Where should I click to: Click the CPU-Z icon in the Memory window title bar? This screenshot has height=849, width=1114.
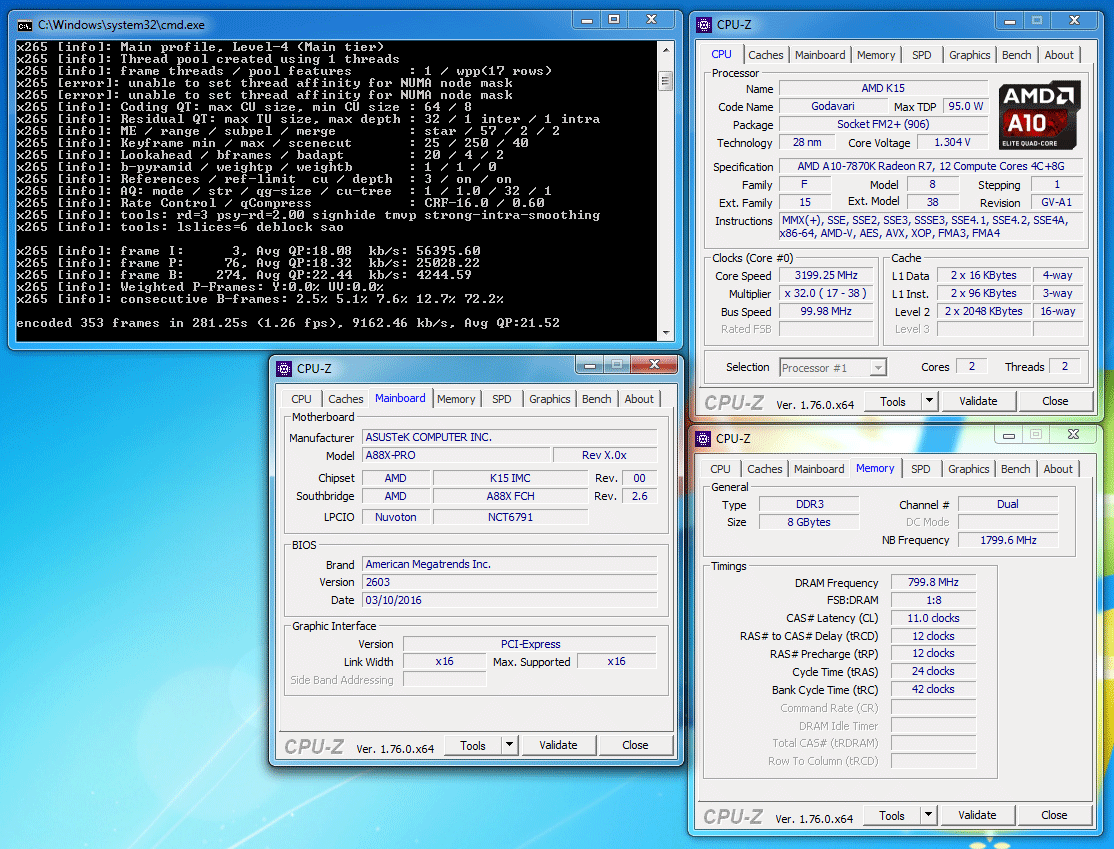[x=703, y=439]
